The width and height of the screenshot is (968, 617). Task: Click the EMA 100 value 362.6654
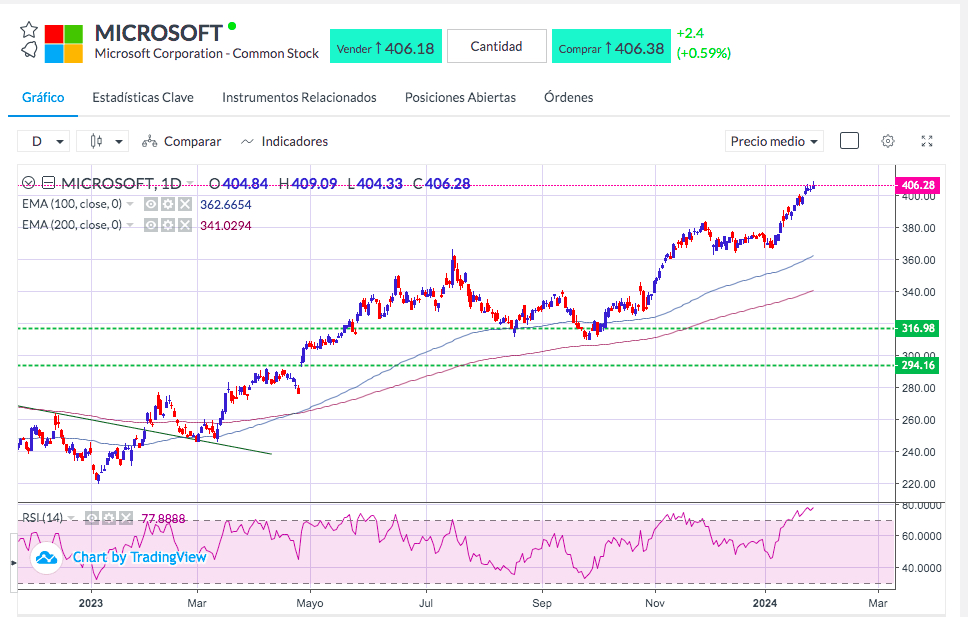226,204
